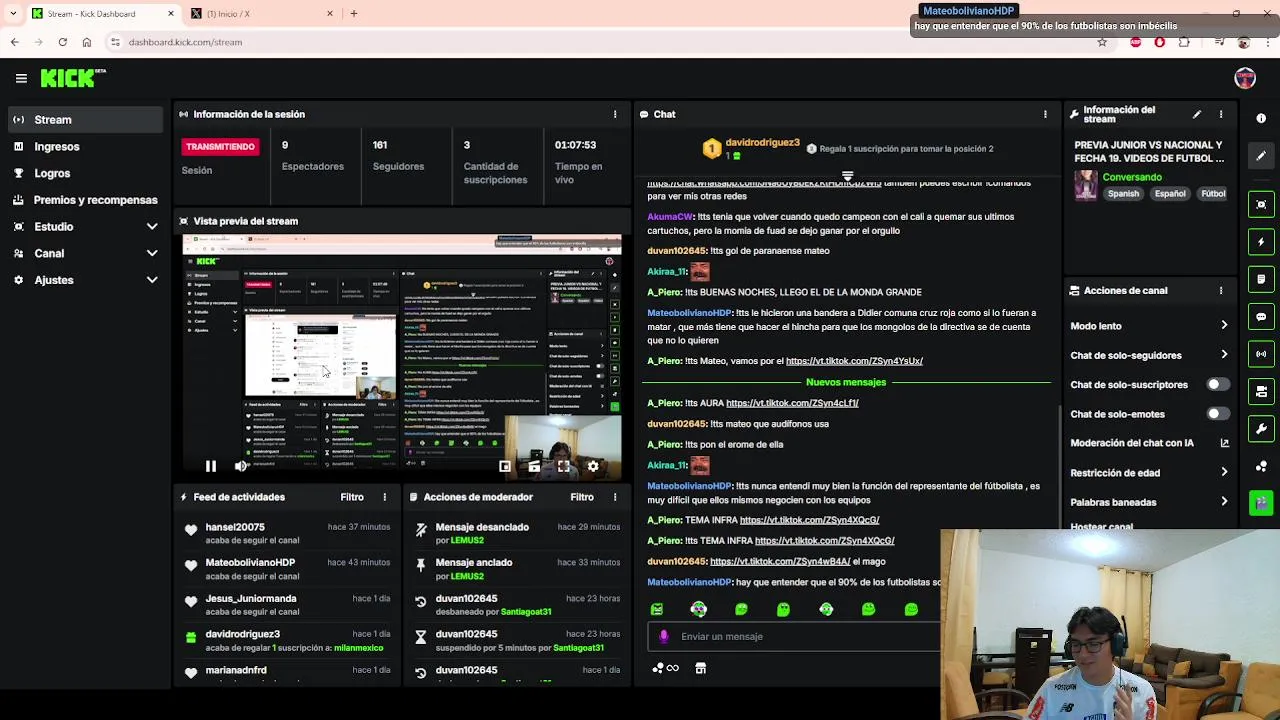Click the chat bubble icon in right toolbar
Viewport: 1280px width, 720px height.
[x=1261, y=317]
